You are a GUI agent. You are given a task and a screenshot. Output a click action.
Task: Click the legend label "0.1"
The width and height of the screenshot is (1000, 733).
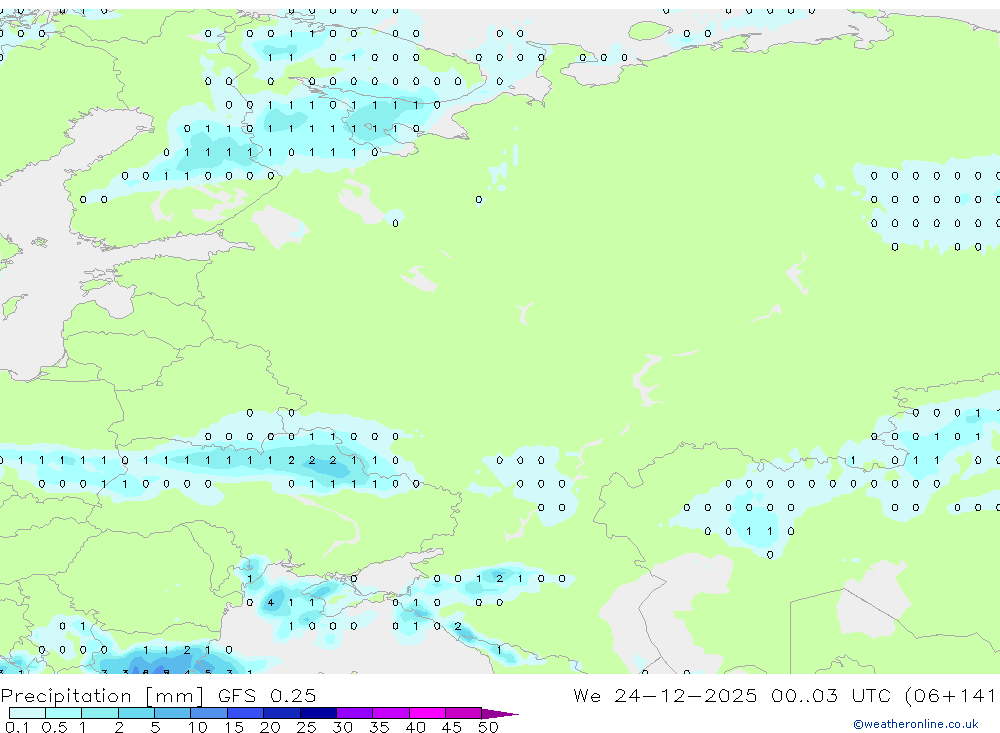17,727
